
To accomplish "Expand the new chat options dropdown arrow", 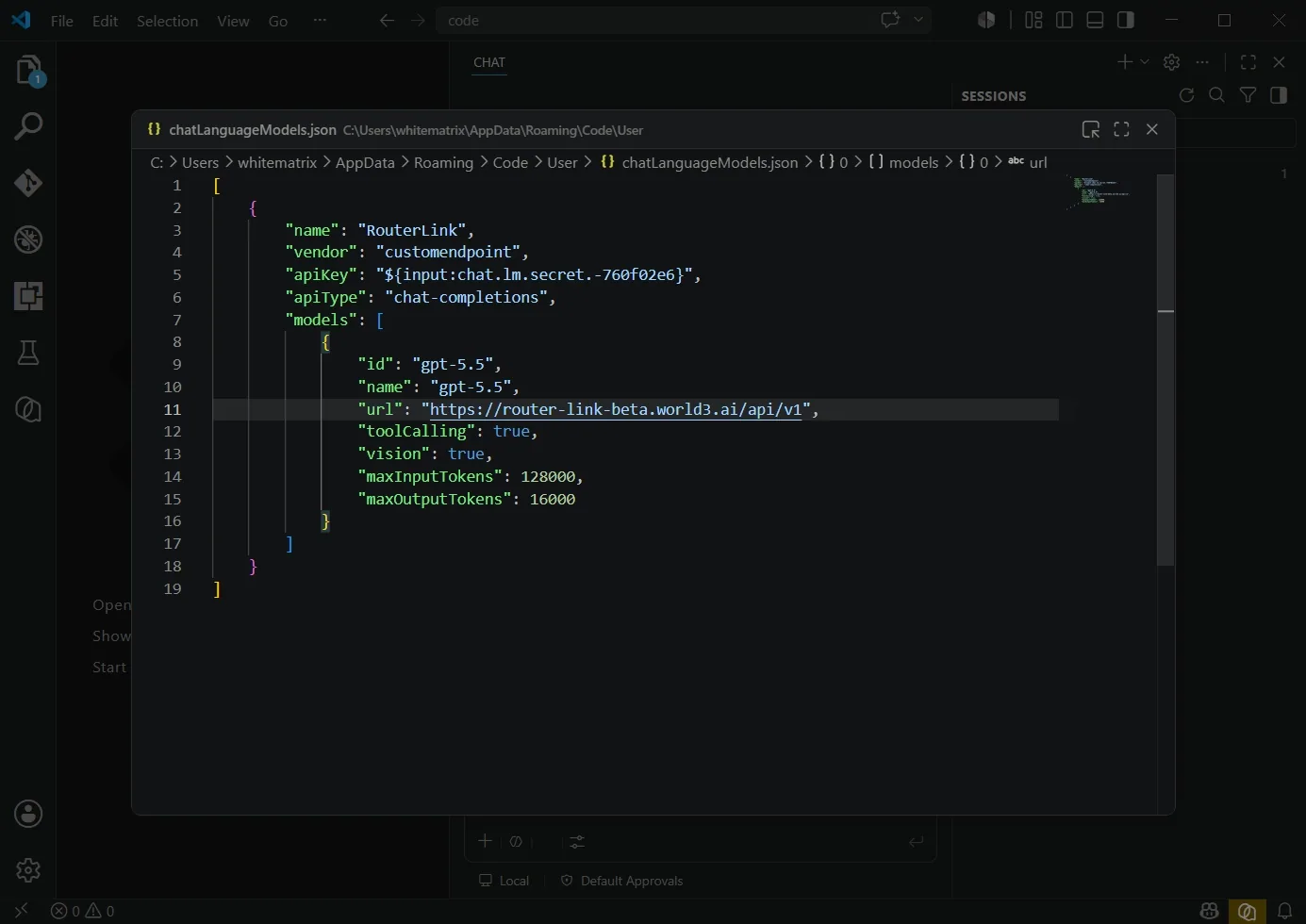I will click(x=1145, y=62).
